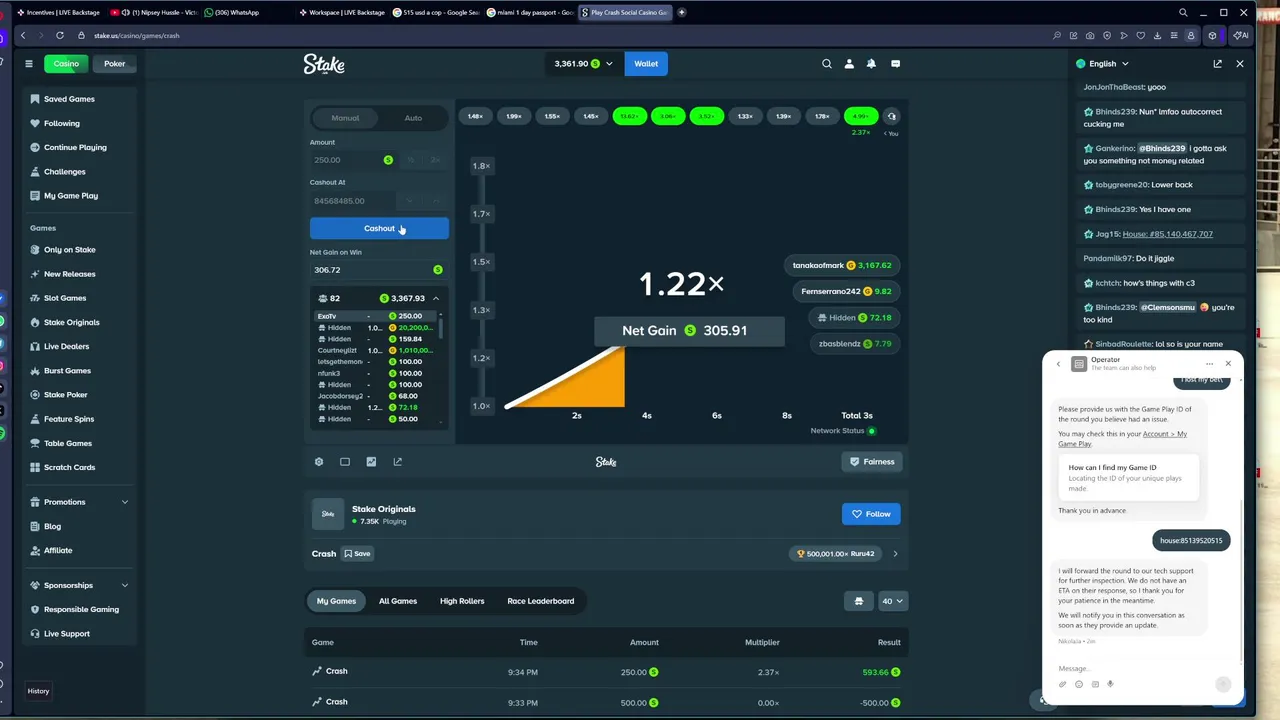Pop out the chat panel
Viewport: 1280px width, 720px height.
pos(1217,63)
